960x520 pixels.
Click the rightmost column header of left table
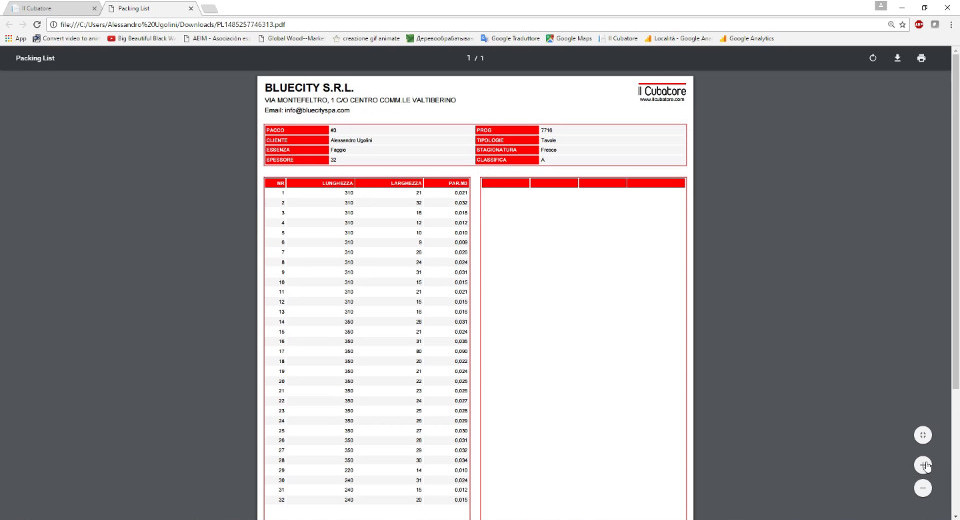(446, 183)
